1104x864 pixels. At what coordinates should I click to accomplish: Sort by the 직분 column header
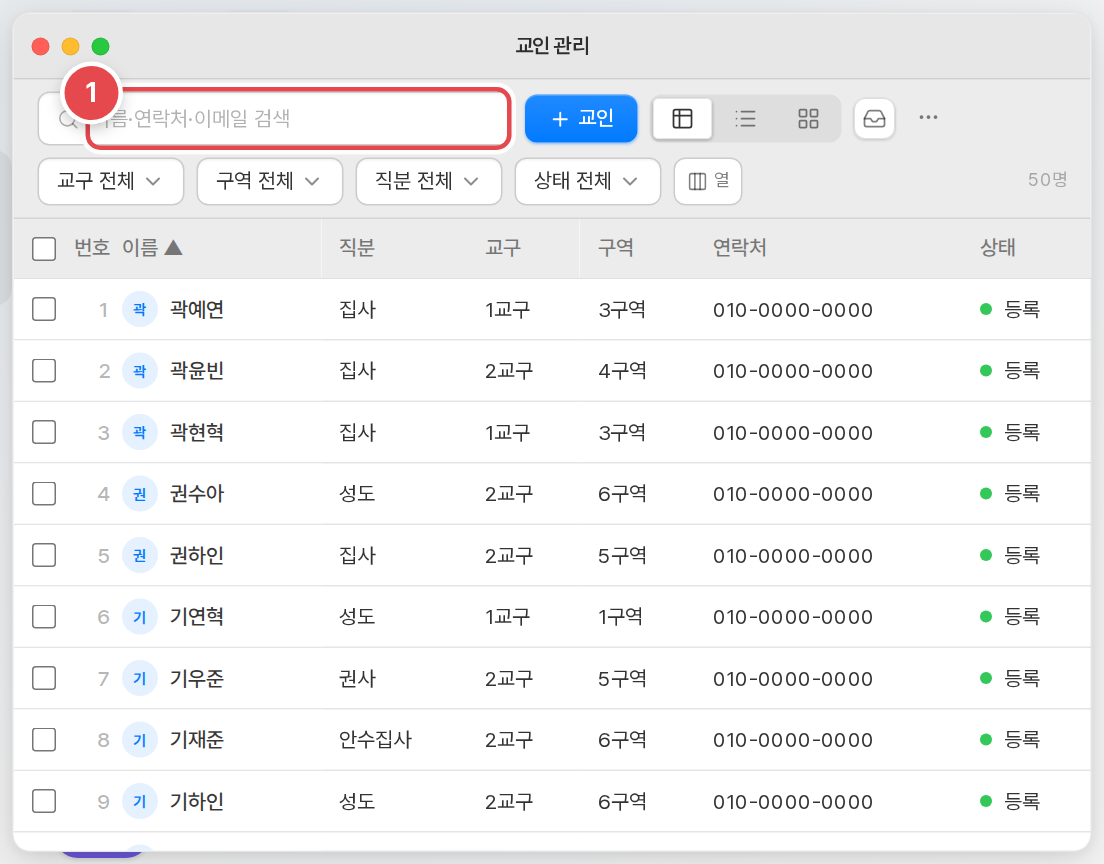click(x=357, y=248)
